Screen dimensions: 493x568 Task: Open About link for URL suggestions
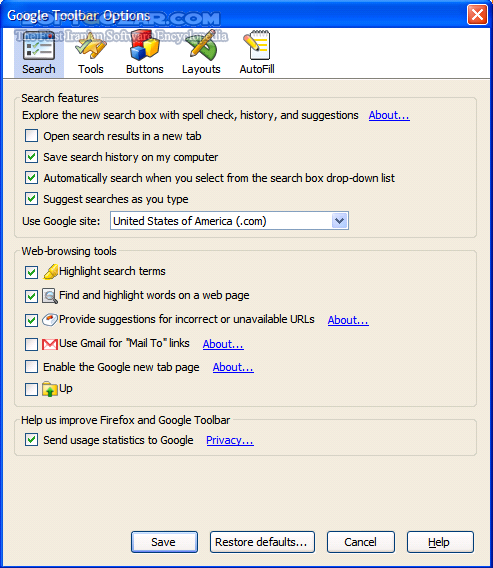coord(348,320)
